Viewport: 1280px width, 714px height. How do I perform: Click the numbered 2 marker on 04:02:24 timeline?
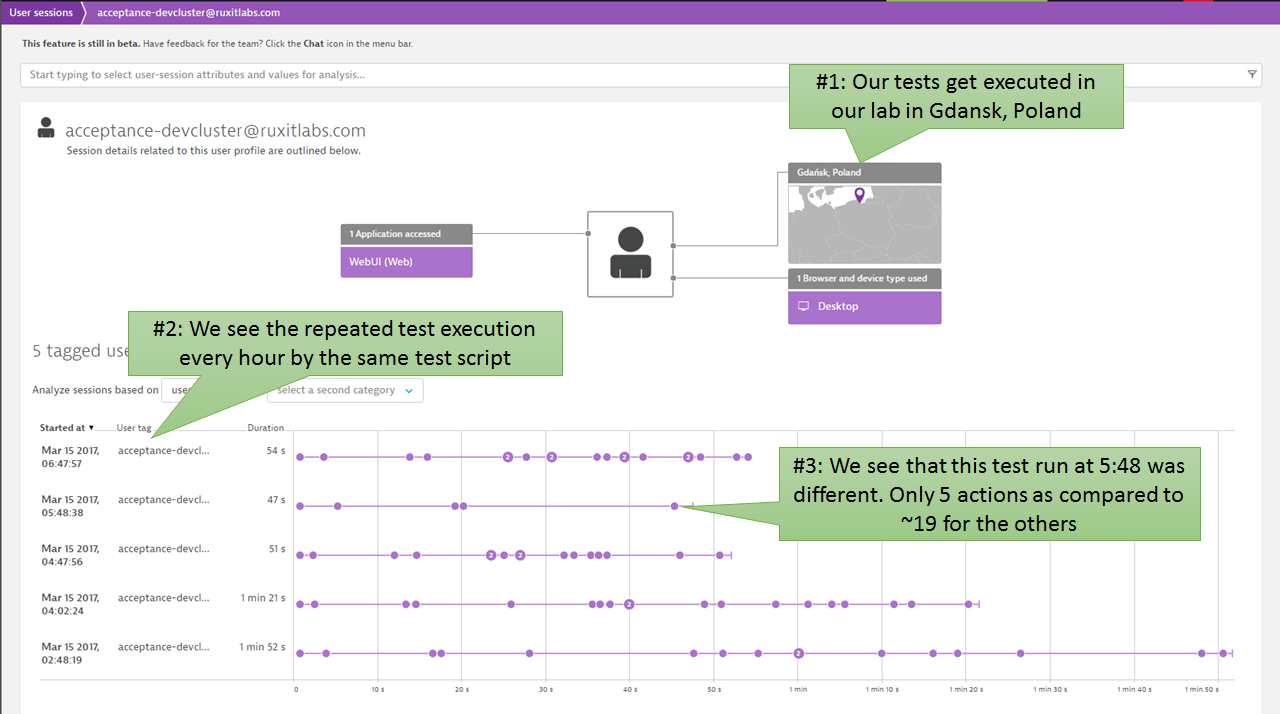629,604
